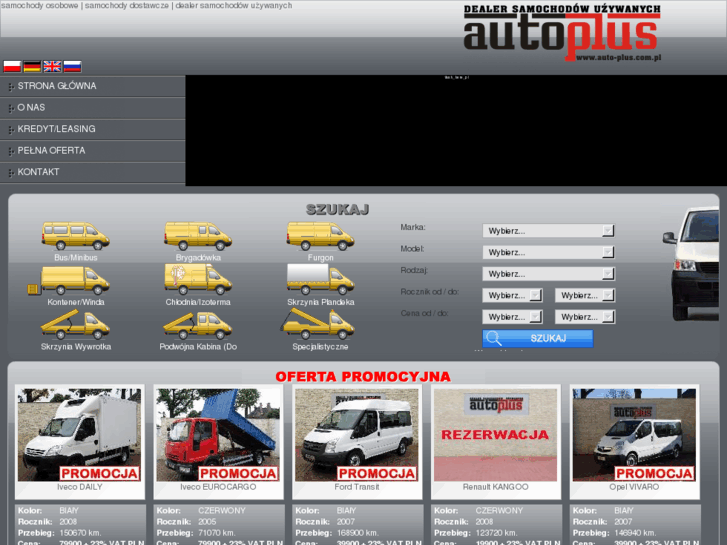Select the Skrzynia Wywrotka tipper icon
Screen dimensions: 727x545
[75, 325]
